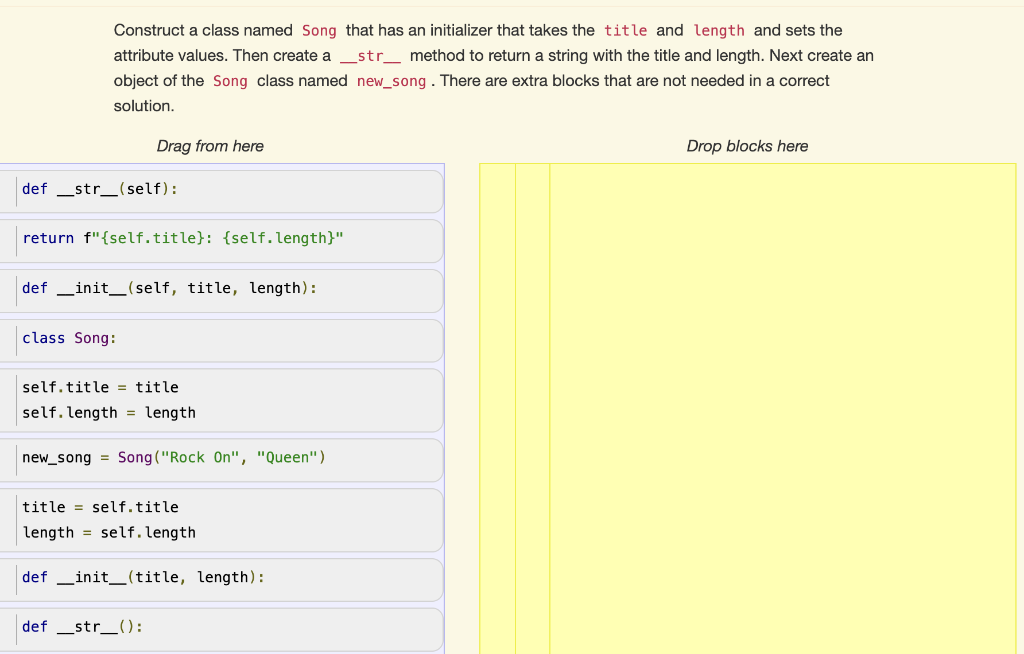Click the second indentation column strip
1024x654 pixels.
click(530, 400)
